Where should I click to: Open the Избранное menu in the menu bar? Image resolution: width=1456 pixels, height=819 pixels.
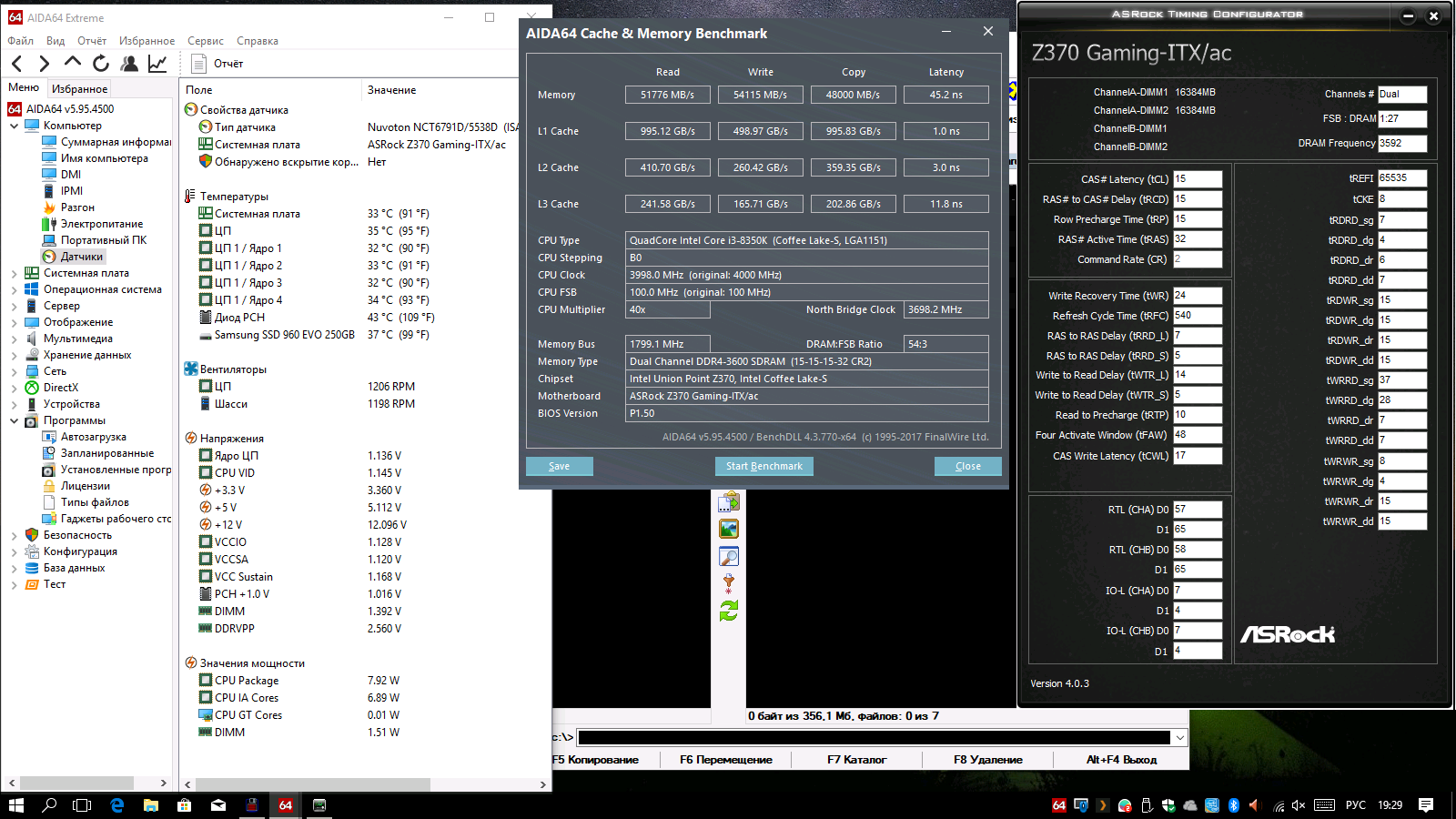pyautogui.click(x=147, y=41)
